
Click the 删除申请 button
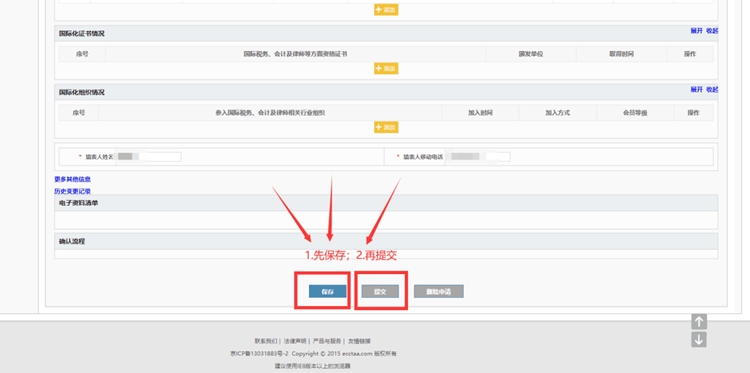coord(439,291)
